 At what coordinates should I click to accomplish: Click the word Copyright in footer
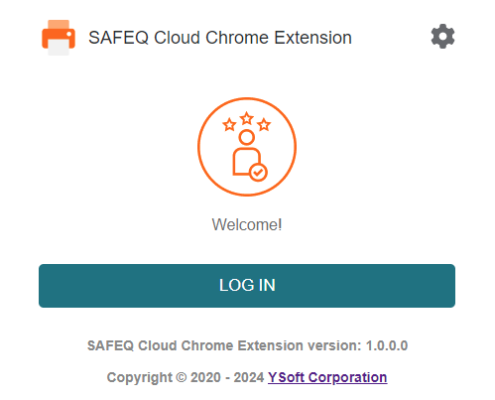(x=140, y=378)
